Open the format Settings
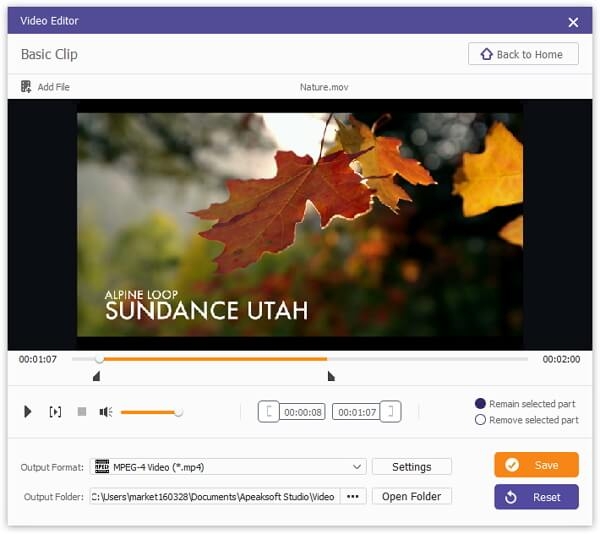The width and height of the screenshot is (600, 534). (411, 467)
